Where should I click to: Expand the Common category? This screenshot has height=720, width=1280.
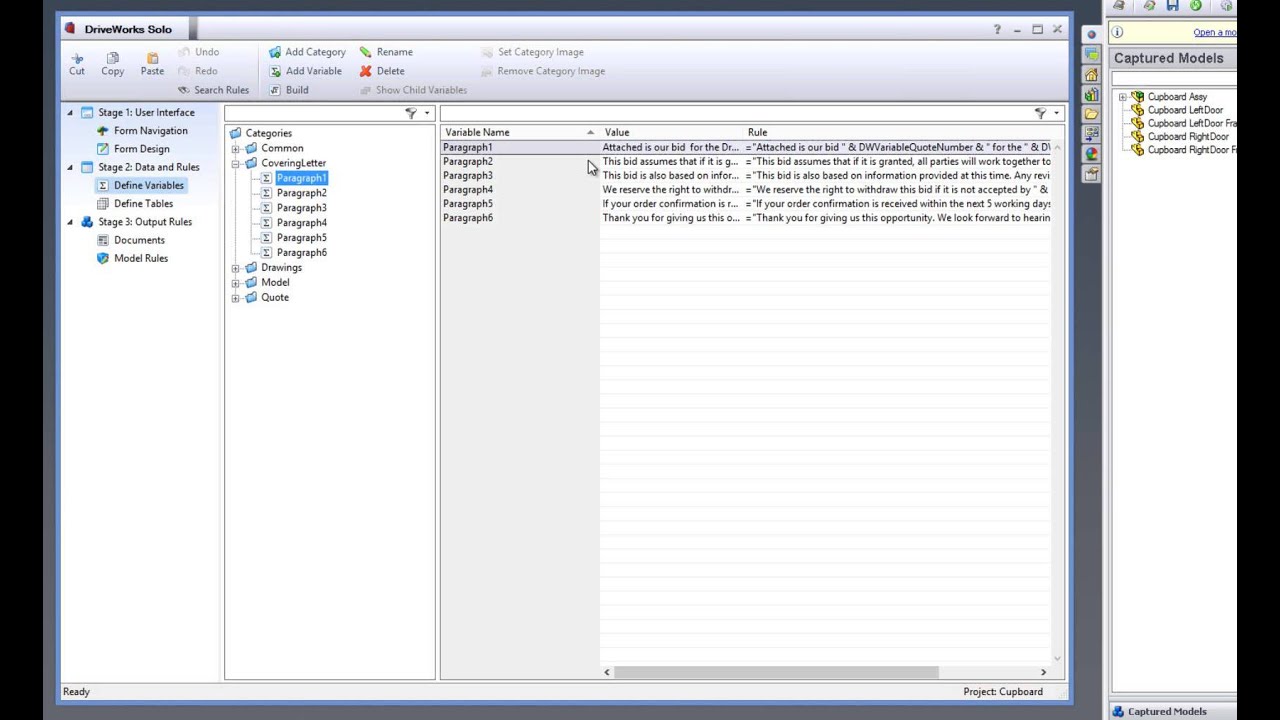[x=236, y=148]
